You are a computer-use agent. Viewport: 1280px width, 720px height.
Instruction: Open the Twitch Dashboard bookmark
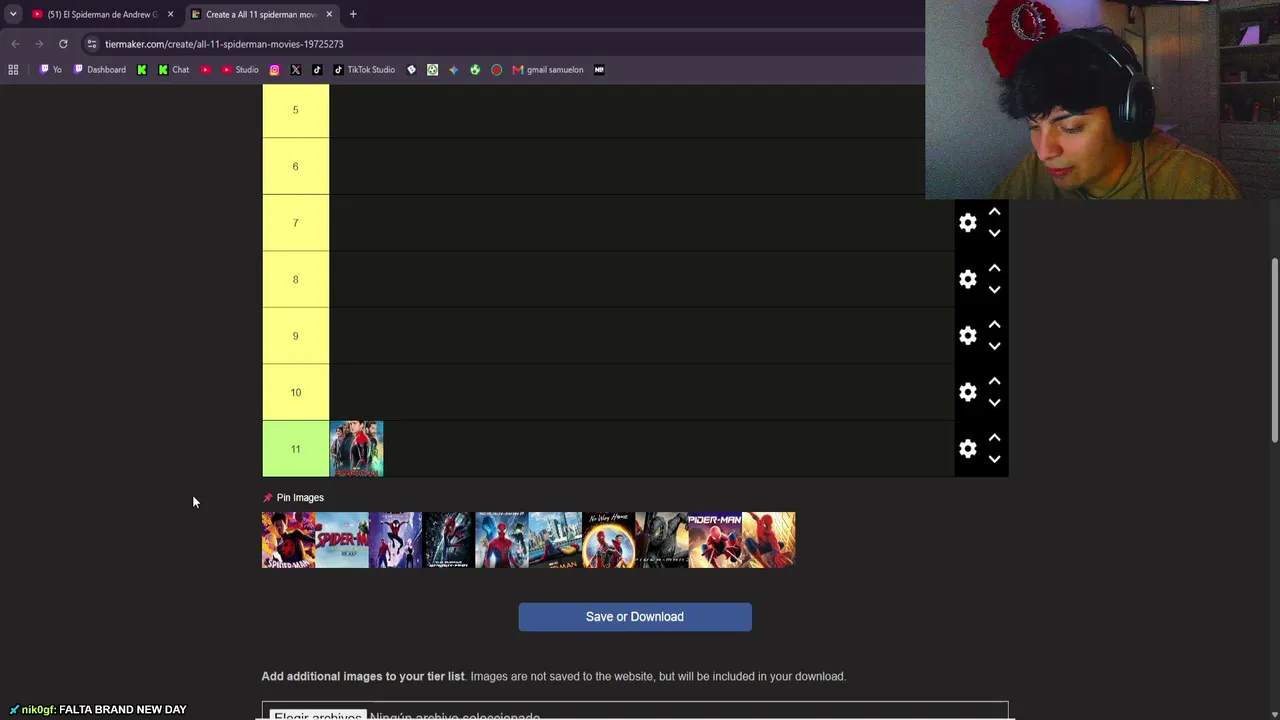99,70
